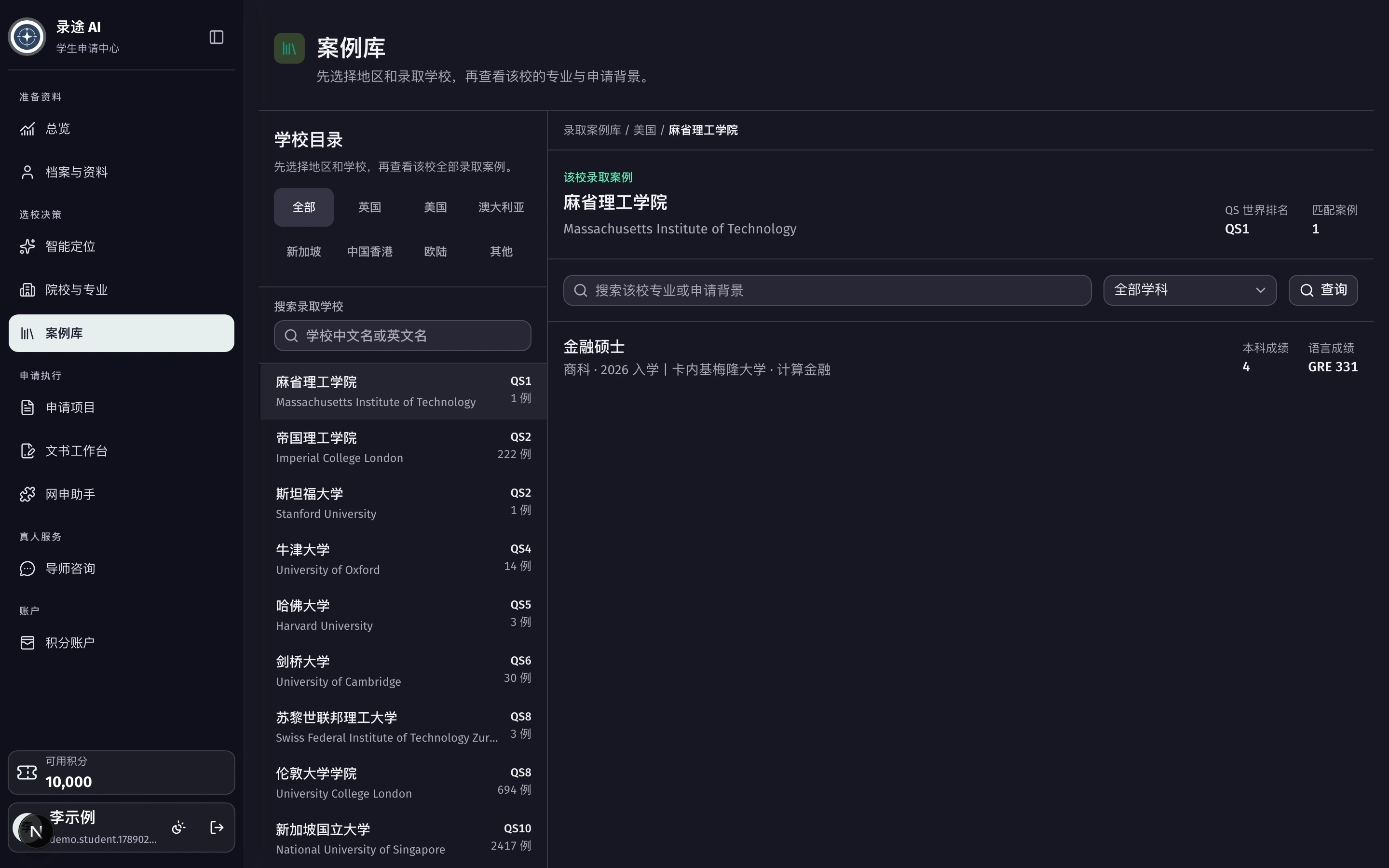The width and height of the screenshot is (1389, 868).
Task: Select 新加坡国立大学 school row
Action: [403, 839]
